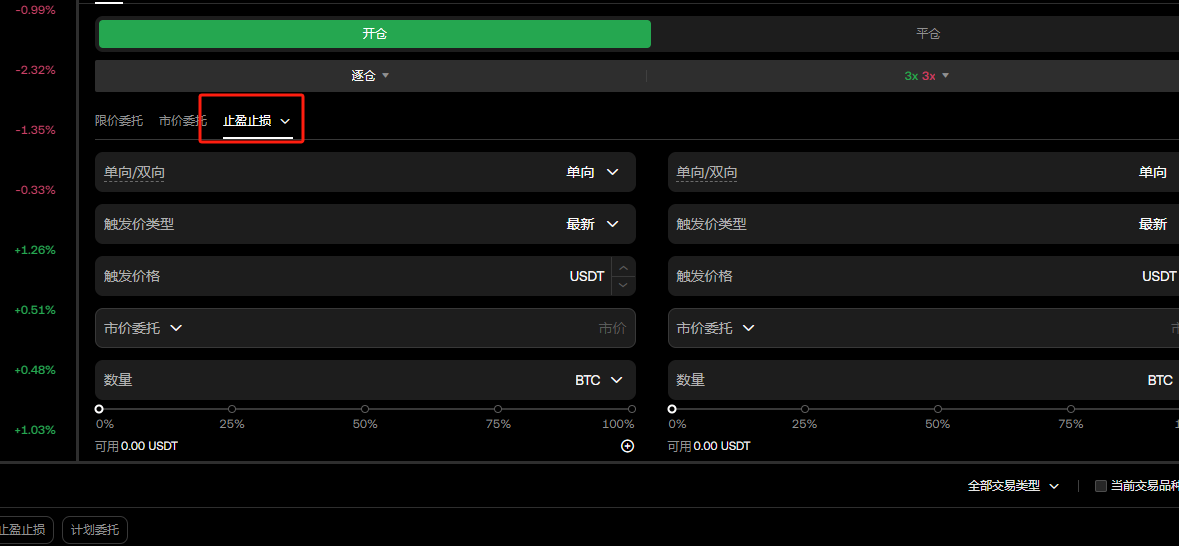This screenshot has width=1179, height=546.
Task: Tick the 当前交易品种 checkbox
Action: (1101, 486)
